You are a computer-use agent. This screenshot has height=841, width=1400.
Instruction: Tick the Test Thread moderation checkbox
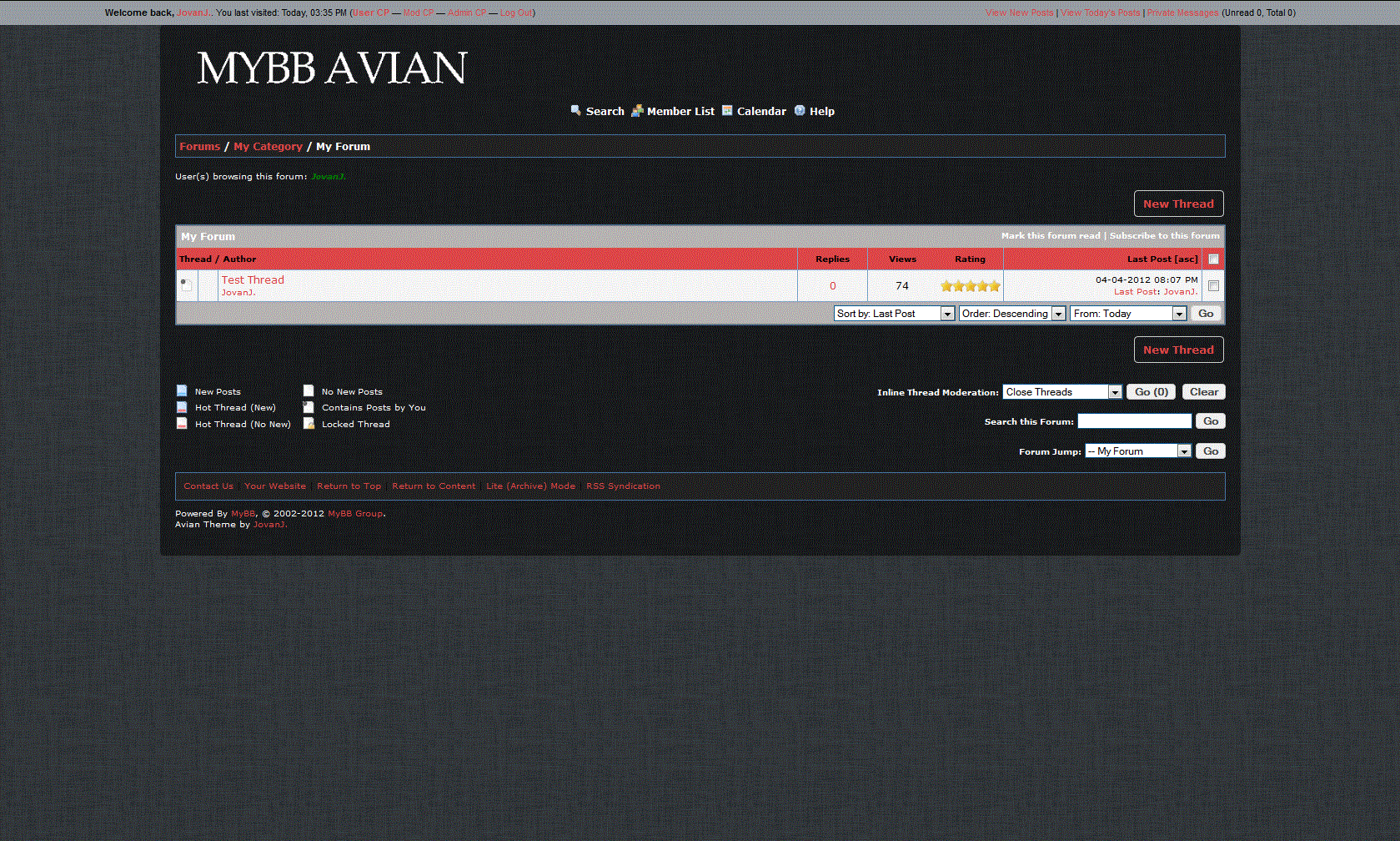[1213, 286]
